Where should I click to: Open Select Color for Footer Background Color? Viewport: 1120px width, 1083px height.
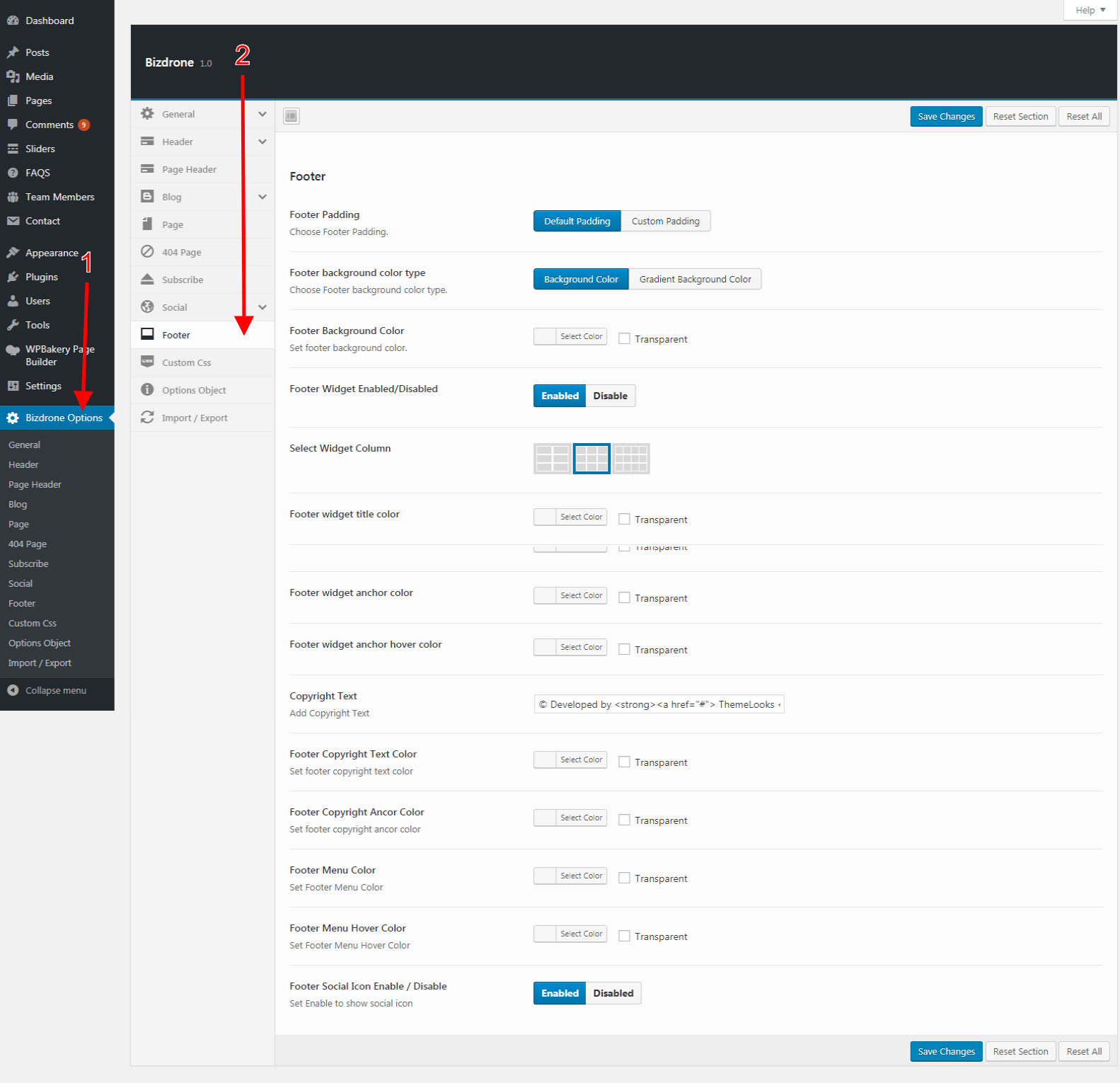(570, 336)
